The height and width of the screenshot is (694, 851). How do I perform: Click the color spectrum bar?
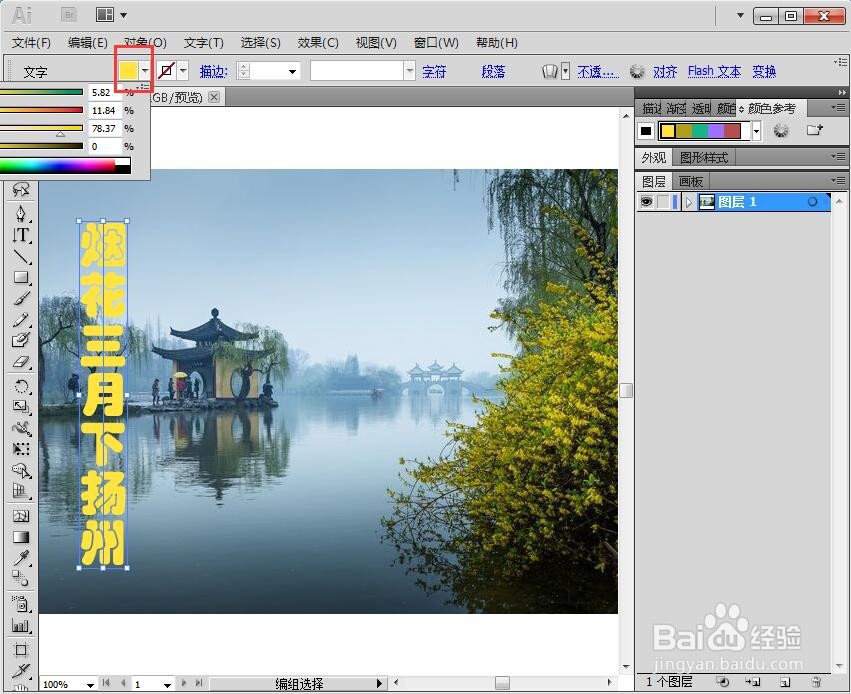coord(65,165)
